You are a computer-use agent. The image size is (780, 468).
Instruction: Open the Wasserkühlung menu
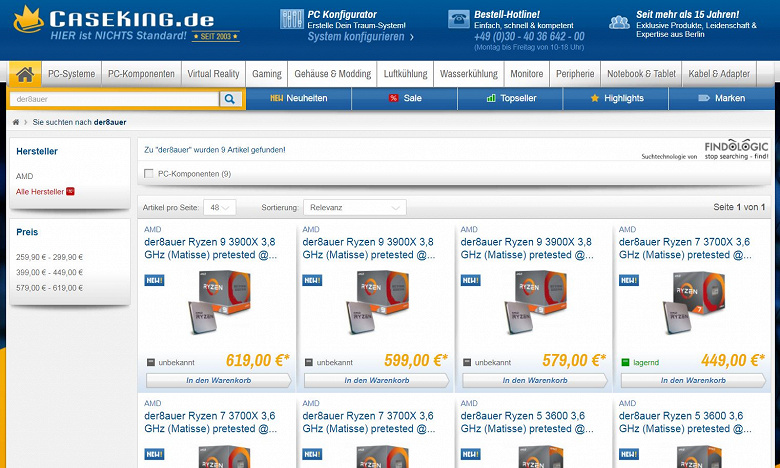click(x=469, y=74)
